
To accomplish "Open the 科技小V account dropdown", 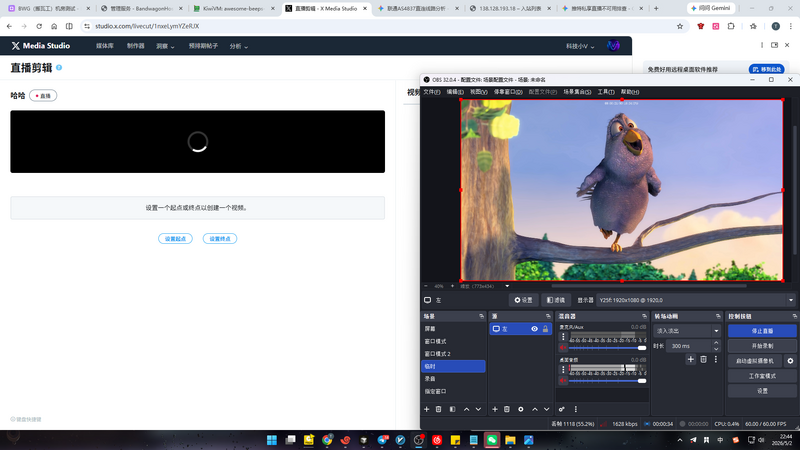I will click(580, 46).
